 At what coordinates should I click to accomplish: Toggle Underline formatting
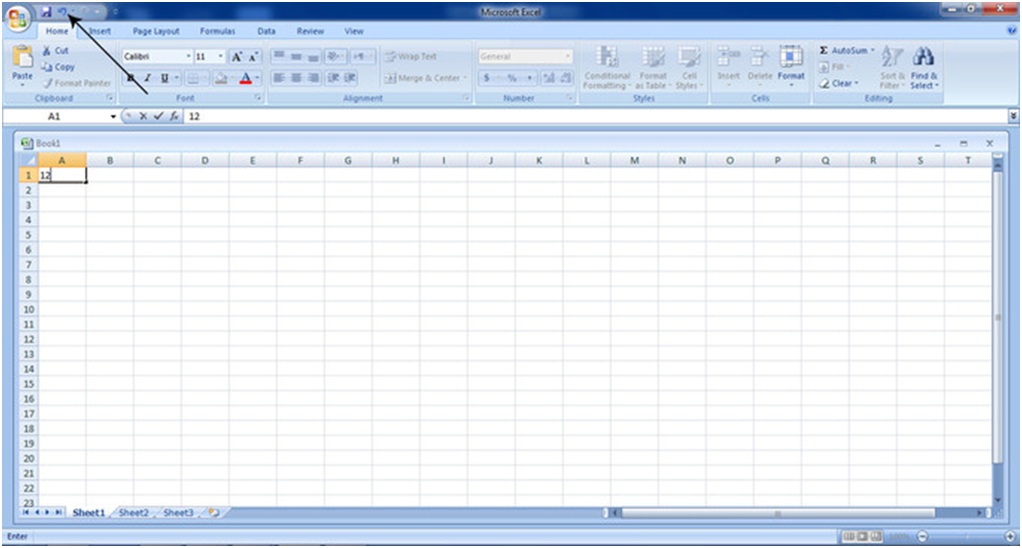pos(163,78)
